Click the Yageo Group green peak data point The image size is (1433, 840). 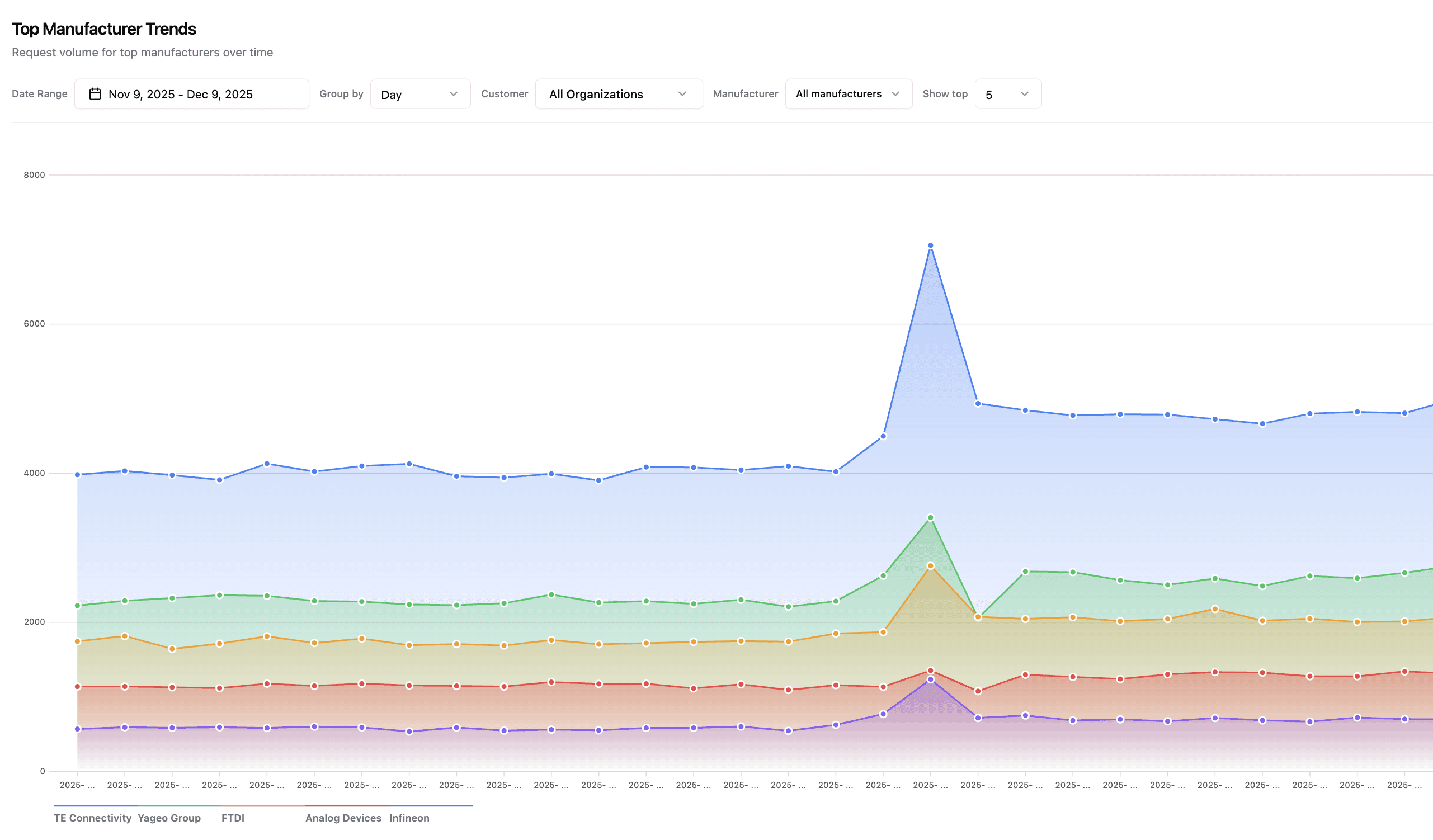pyautogui.click(x=930, y=518)
